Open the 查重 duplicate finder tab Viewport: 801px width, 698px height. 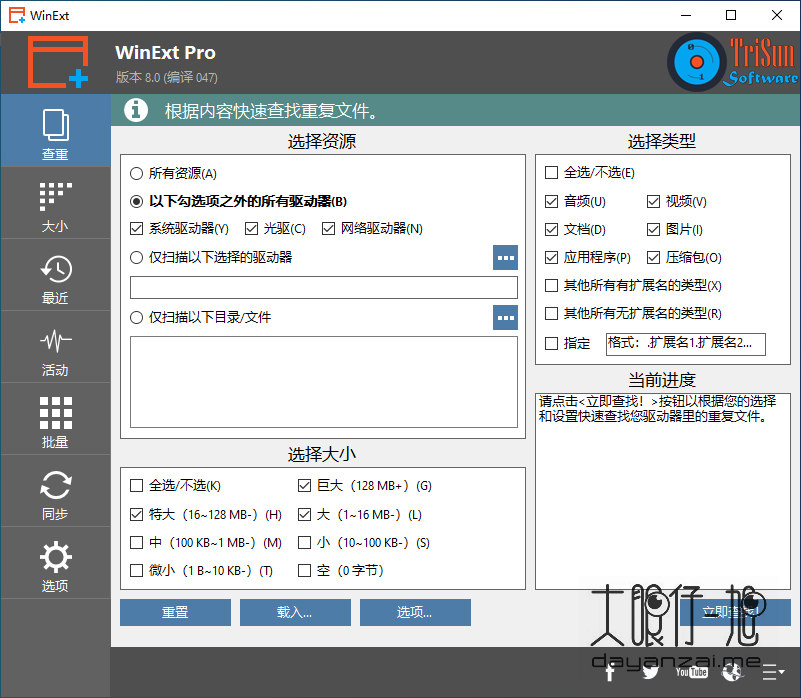55,131
